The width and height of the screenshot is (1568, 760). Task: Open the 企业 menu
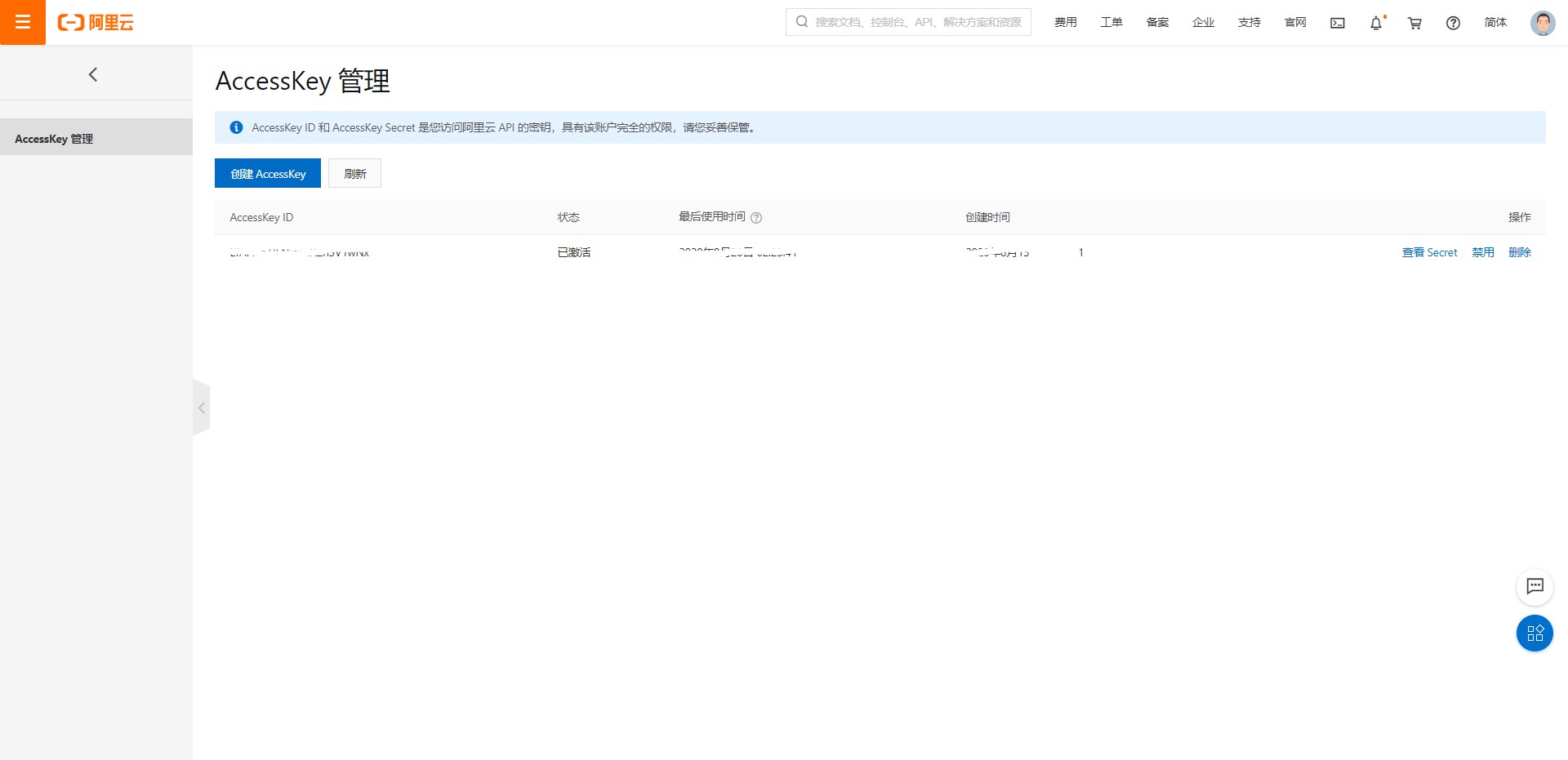1203,23
